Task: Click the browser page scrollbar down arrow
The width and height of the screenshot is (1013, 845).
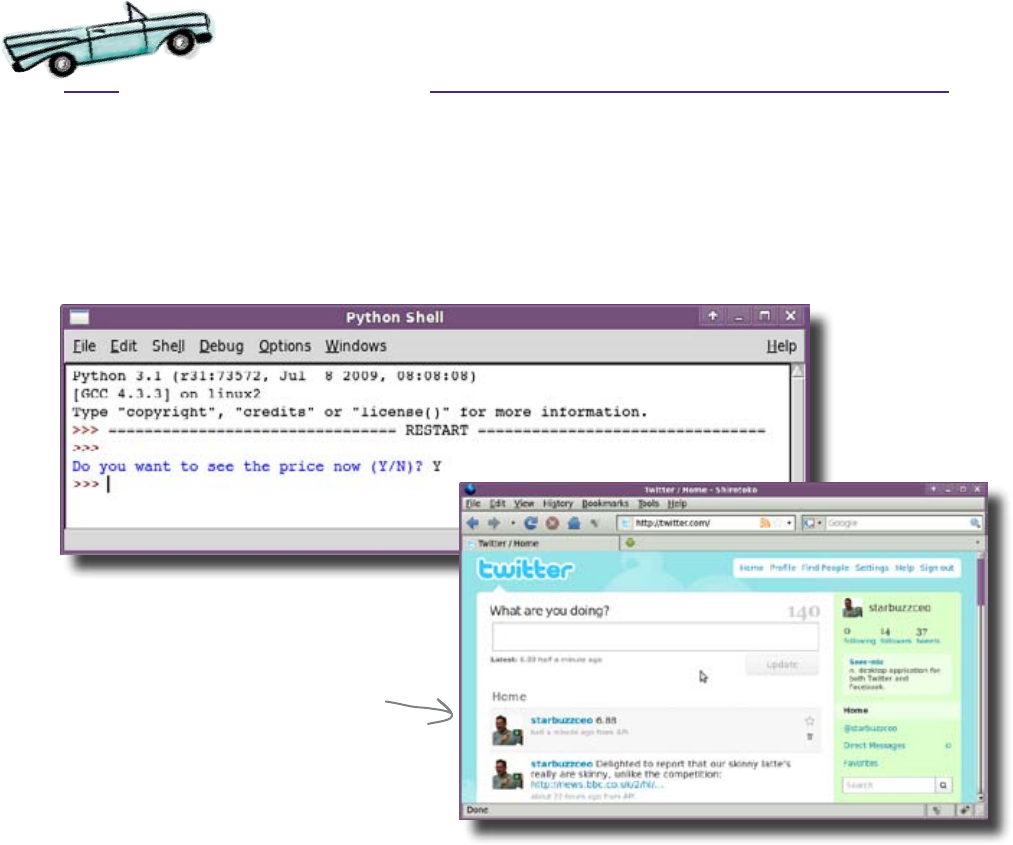Action: tap(980, 797)
